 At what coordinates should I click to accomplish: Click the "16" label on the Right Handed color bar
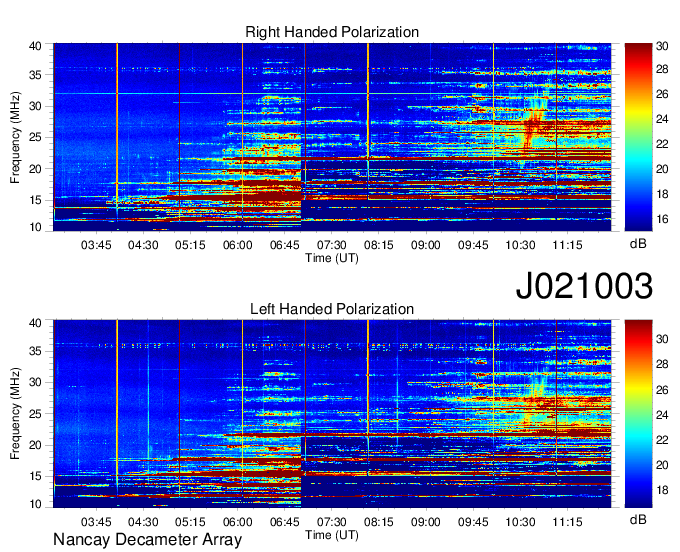662,219
